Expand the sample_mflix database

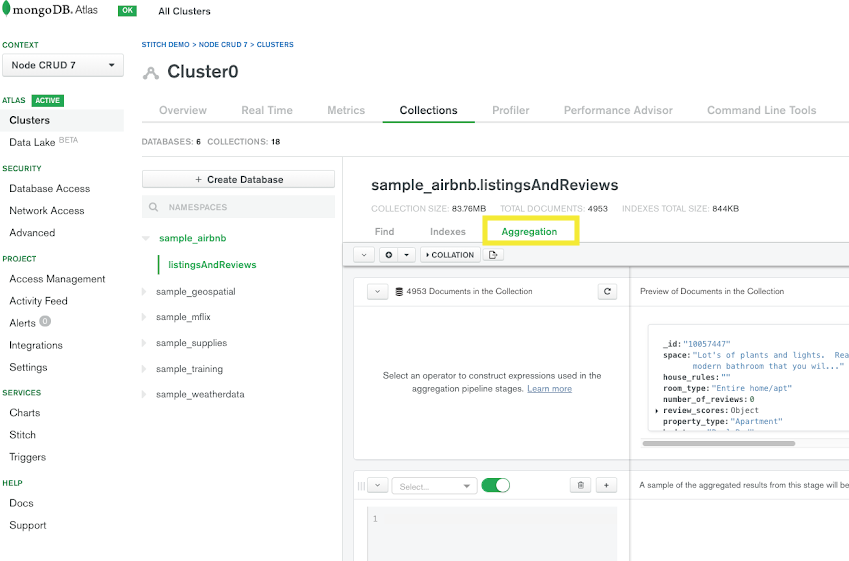pyautogui.click(x=144, y=317)
